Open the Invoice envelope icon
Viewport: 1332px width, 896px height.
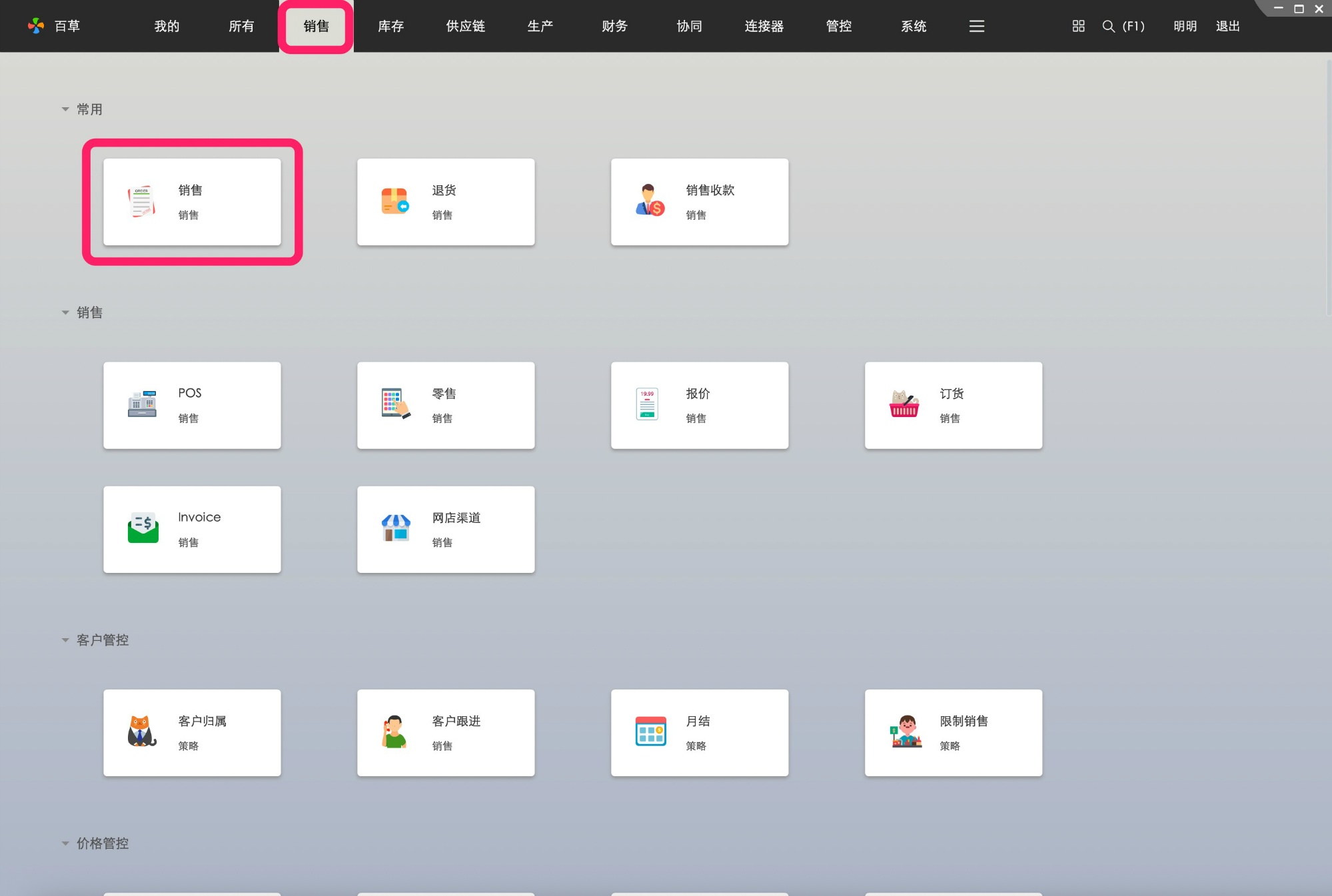tap(143, 528)
